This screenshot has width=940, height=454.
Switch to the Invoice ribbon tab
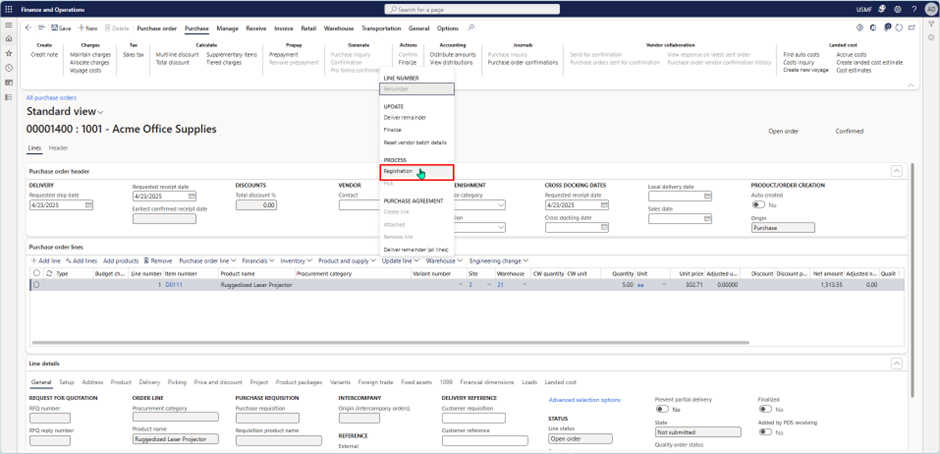(284, 28)
